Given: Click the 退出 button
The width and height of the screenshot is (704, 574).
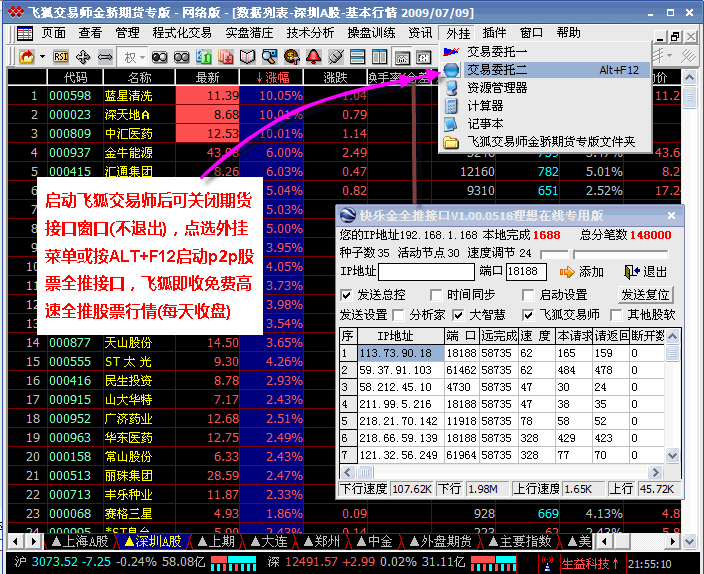Looking at the screenshot, I should (x=646, y=272).
